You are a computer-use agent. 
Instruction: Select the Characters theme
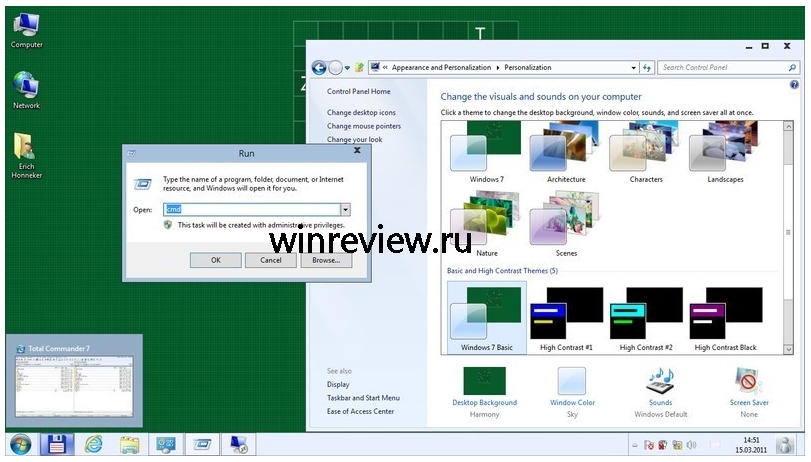click(645, 152)
